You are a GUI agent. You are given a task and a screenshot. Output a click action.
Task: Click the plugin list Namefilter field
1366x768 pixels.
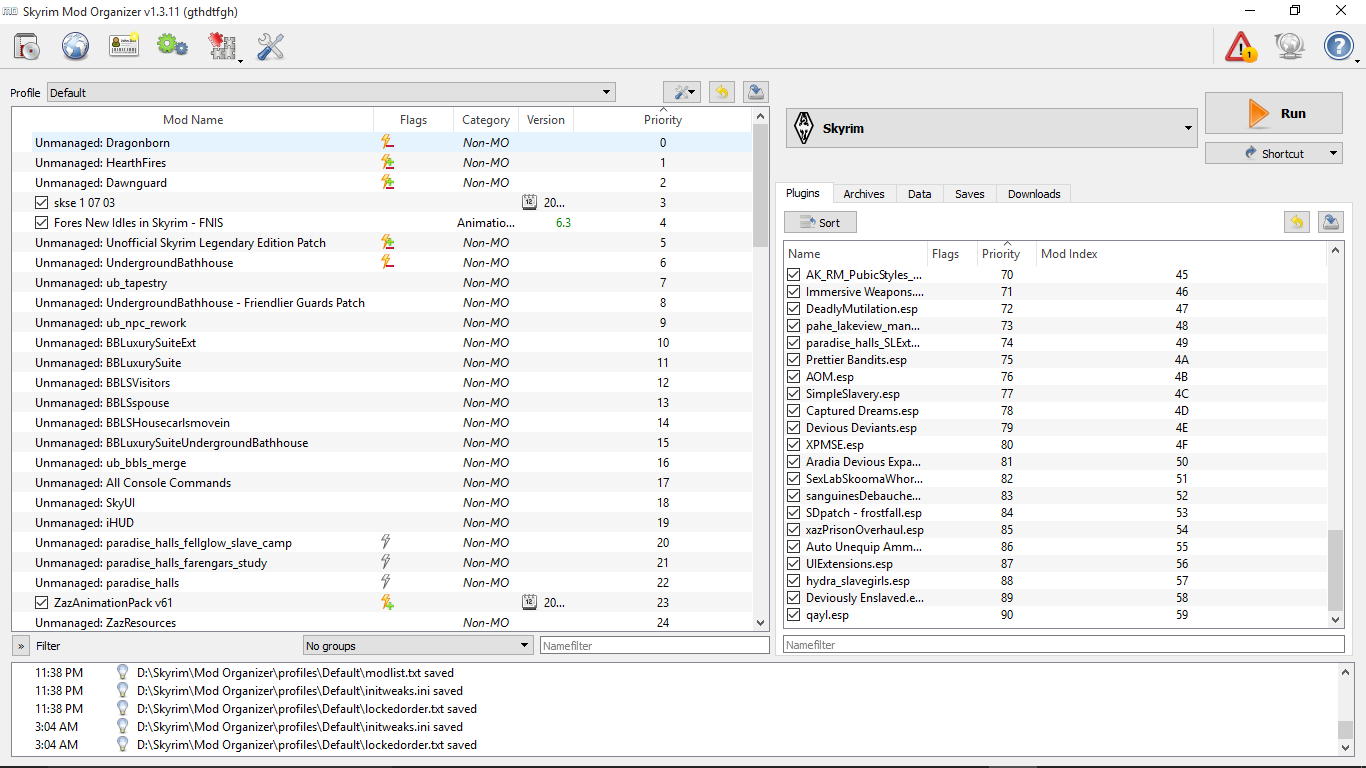(x=1063, y=645)
